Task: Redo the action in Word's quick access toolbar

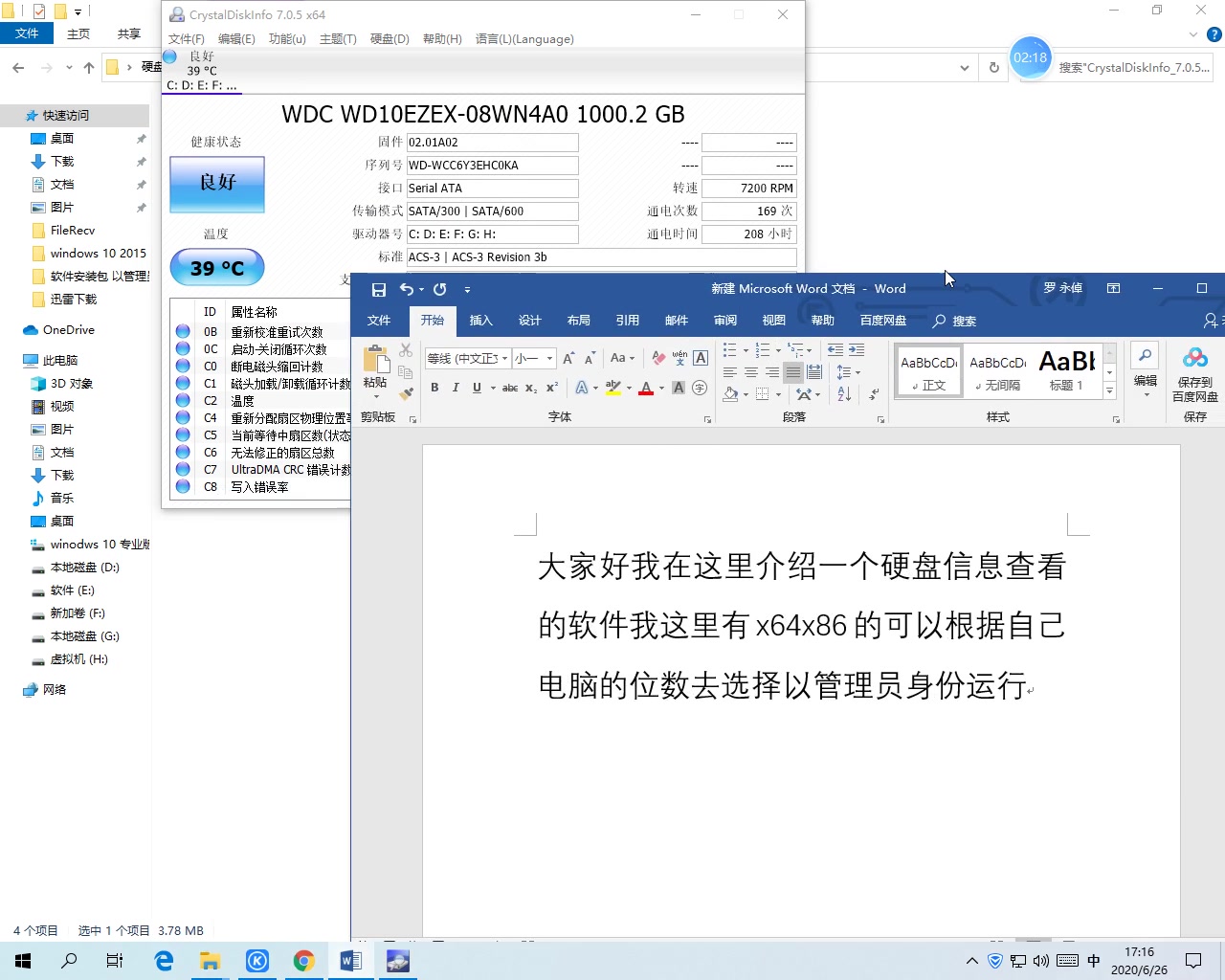Action: [x=440, y=289]
